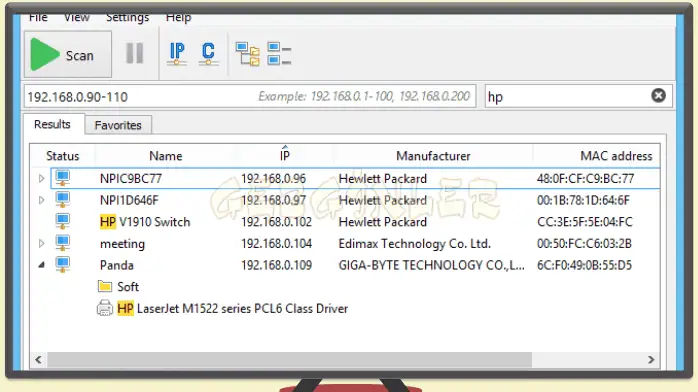Click MAC address 00:50:FC:C6:03:2B
The width and height of the screenshot is (698, 392).
[x=584, y=243]
